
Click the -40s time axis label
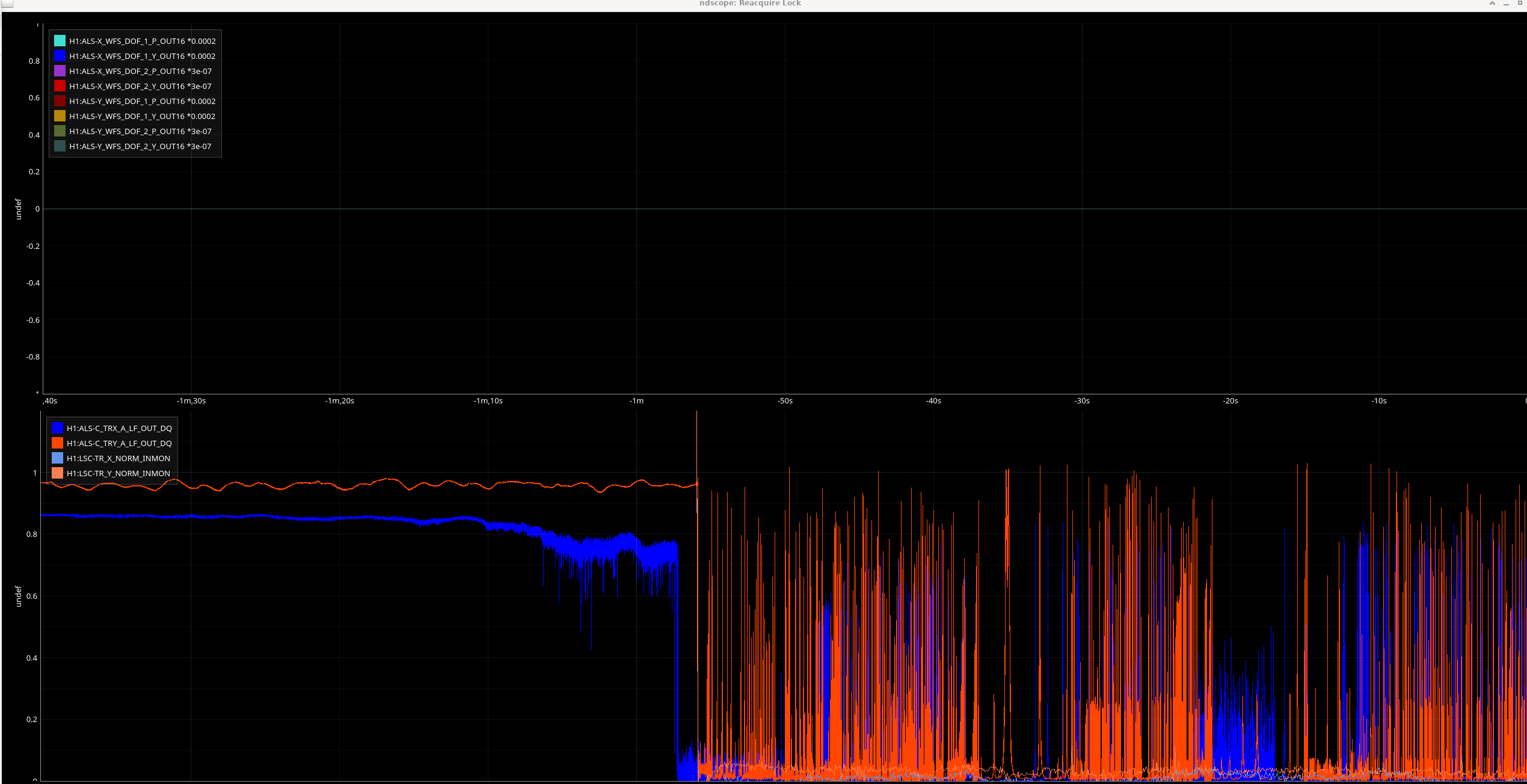click(x=933, y=400)
